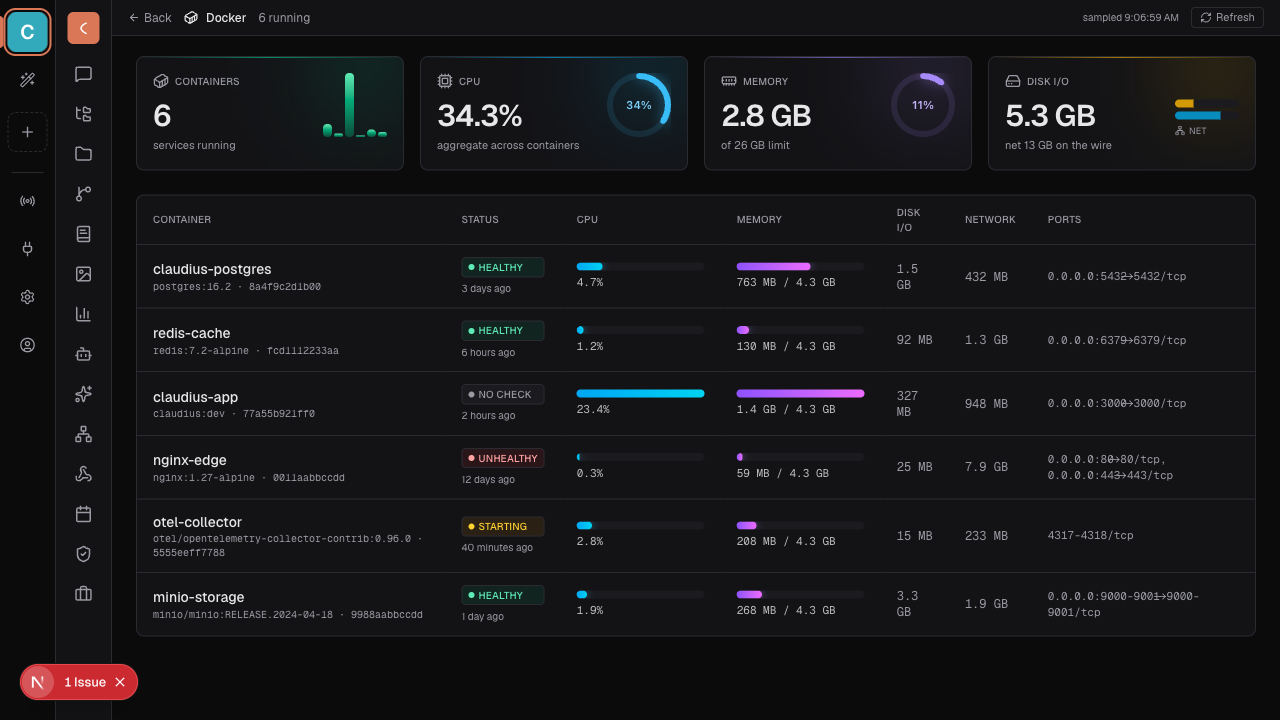The width and height of the screenshot is (1280, 720).
Task: Click the 4317-4318/tcp port entry
Action: pyautogui.click(x=1091, y=536)
